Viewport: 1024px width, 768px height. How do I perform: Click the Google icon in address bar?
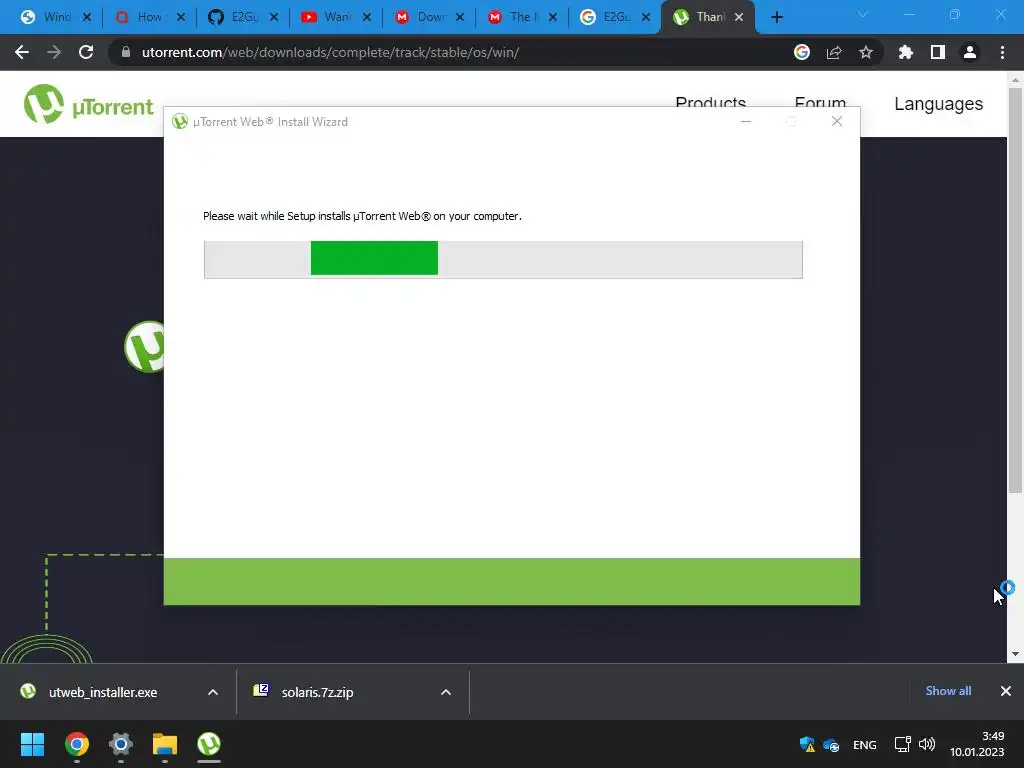tap(801, 52)
